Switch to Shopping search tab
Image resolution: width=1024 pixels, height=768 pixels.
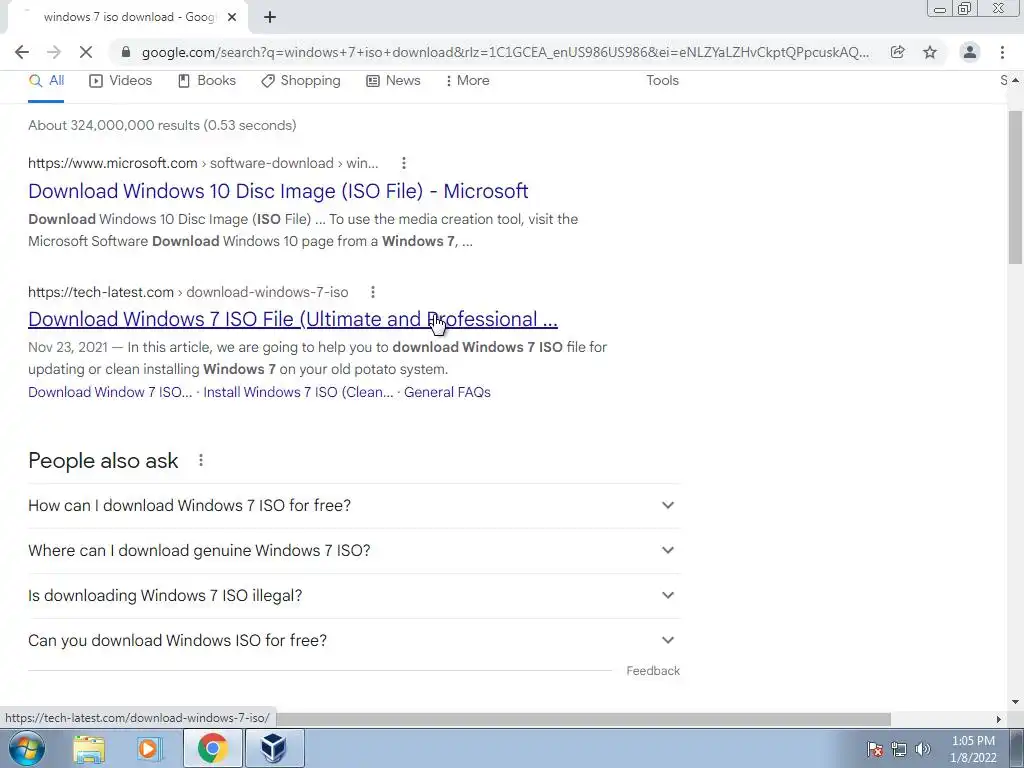[x=300, y=80]
